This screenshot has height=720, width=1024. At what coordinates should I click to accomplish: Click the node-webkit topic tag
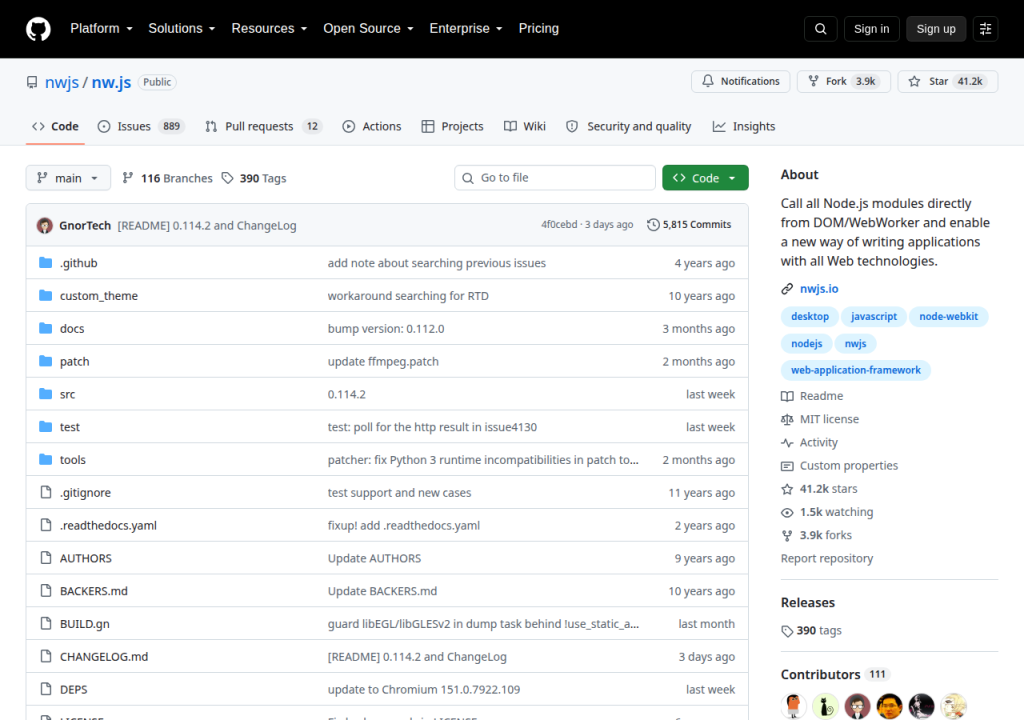tap(948, 316)
